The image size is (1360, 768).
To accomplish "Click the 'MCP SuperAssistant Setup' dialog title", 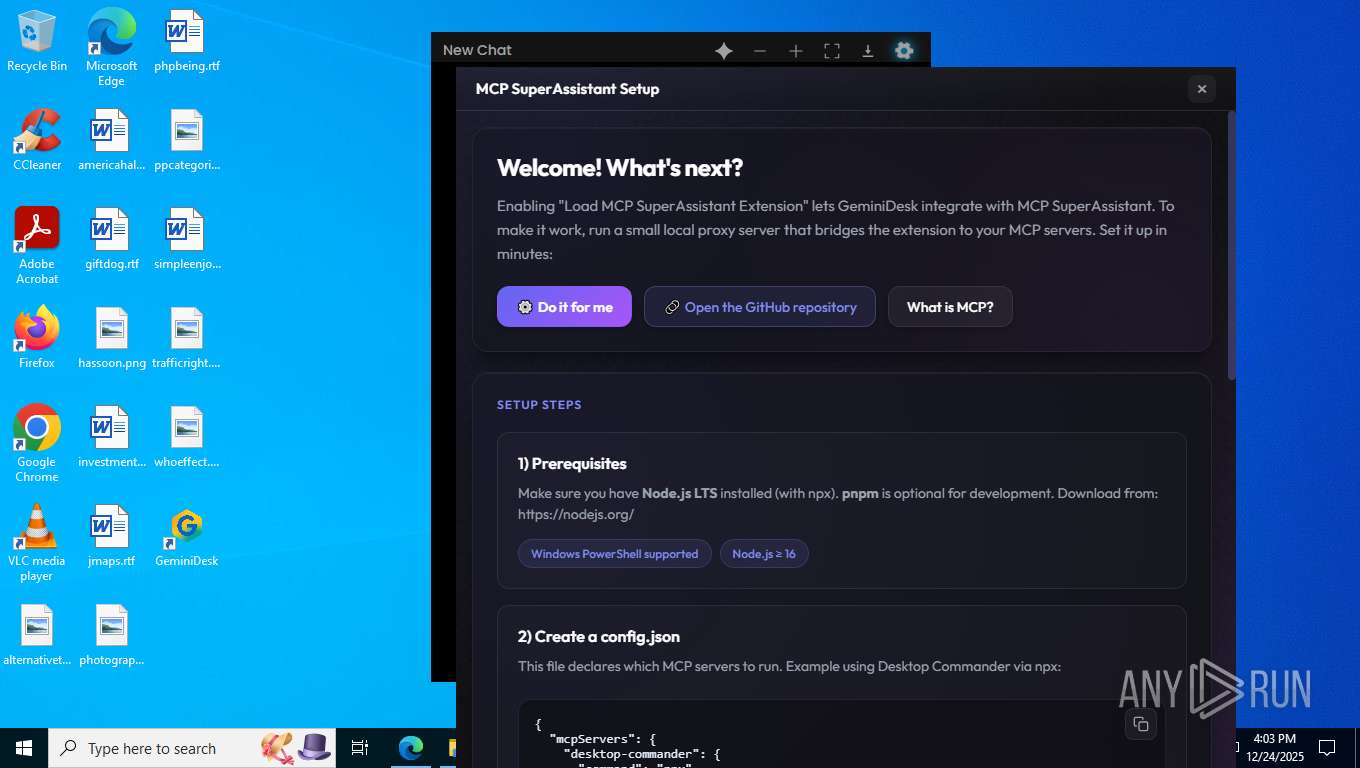I will coord(567,89).
